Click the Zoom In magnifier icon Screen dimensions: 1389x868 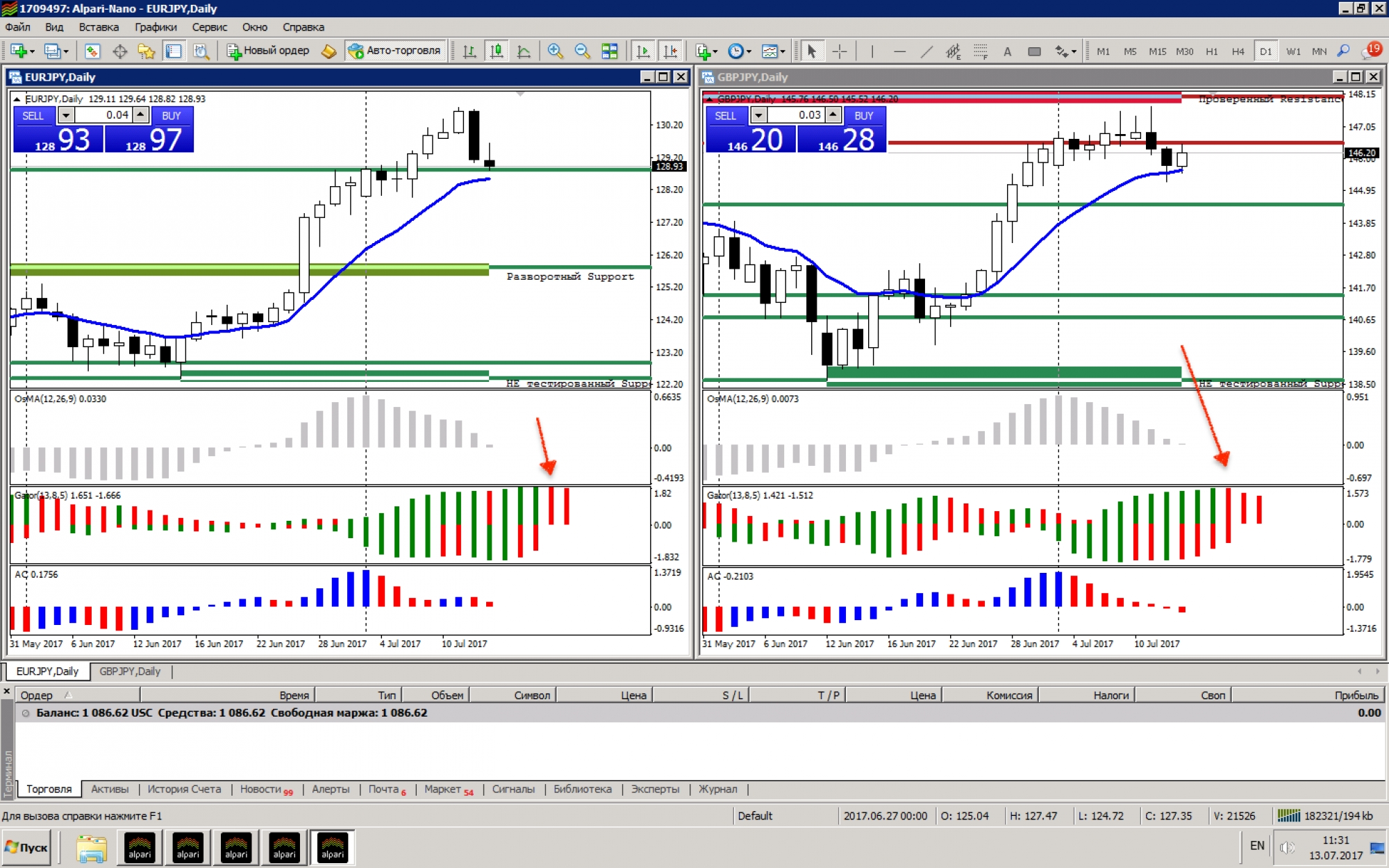555,51
